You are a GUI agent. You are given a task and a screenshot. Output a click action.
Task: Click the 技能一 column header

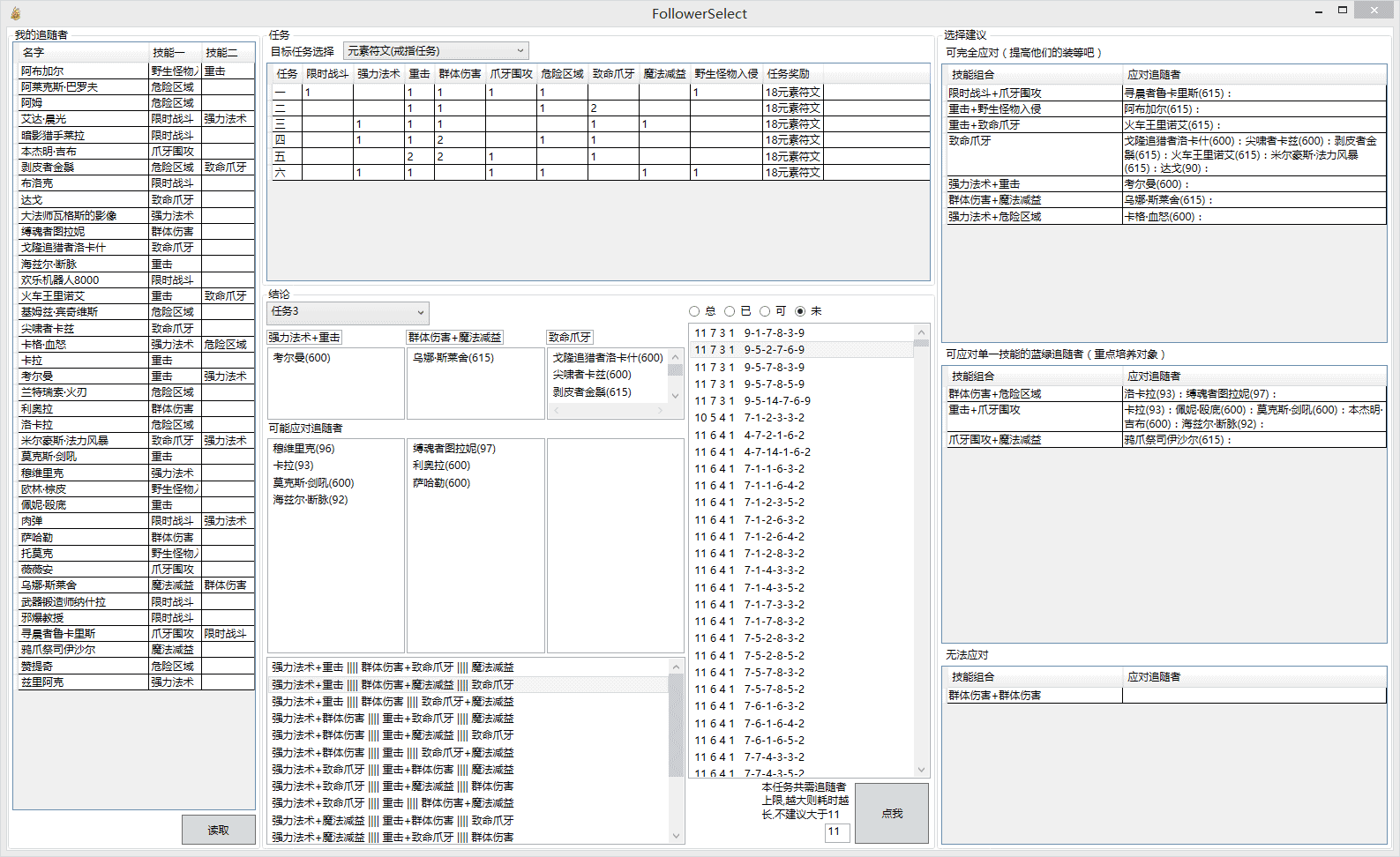175,53
